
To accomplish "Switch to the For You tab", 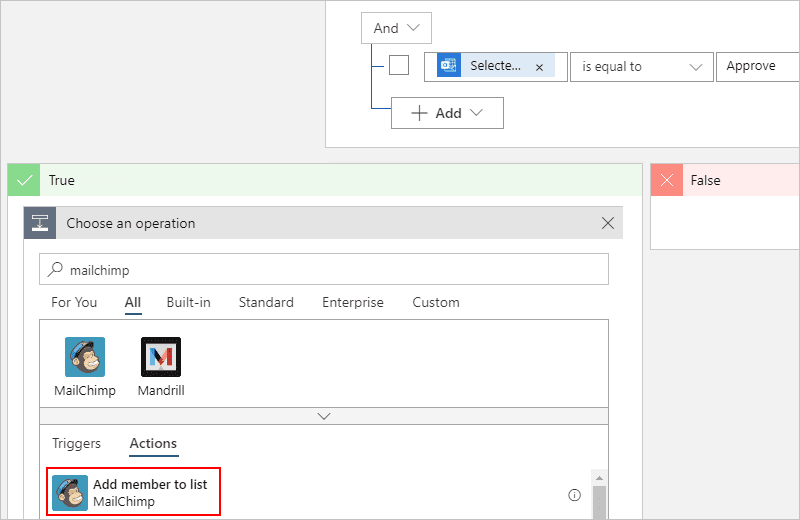I will pos(74,303).
